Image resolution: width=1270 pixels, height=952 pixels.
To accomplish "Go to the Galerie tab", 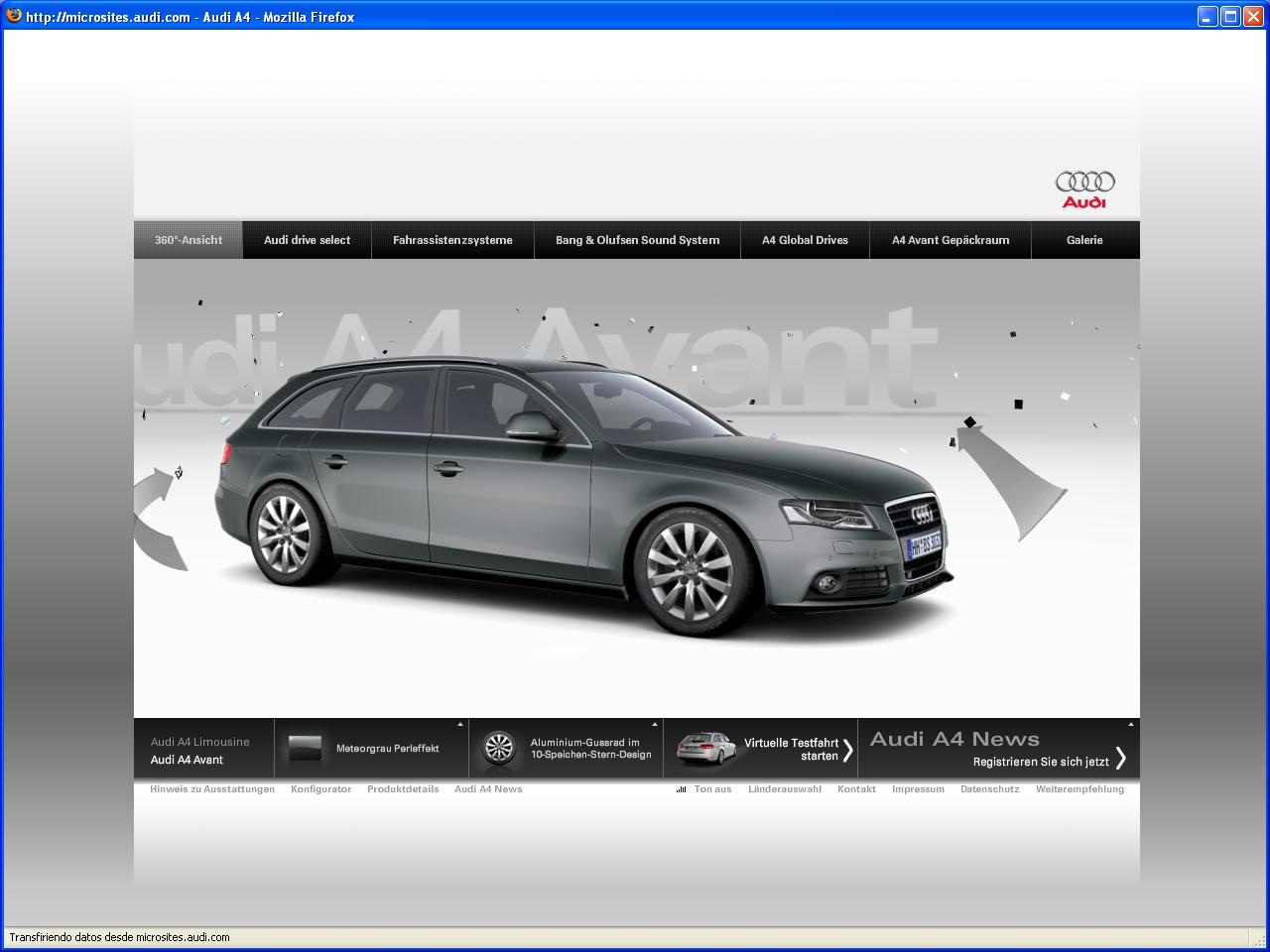I will tap(1084, 240).
